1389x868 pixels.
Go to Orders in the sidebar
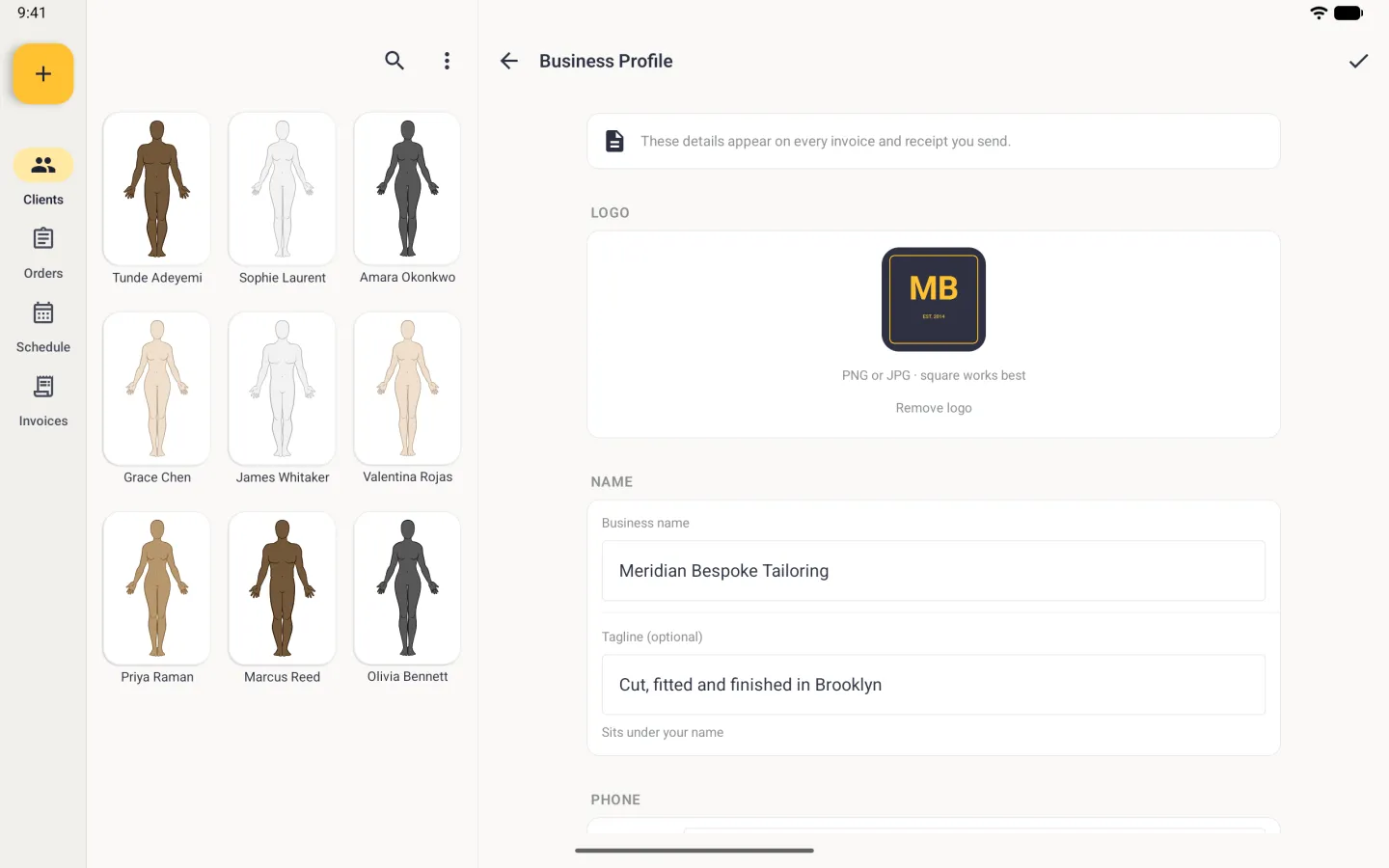[x=43, y=253]
